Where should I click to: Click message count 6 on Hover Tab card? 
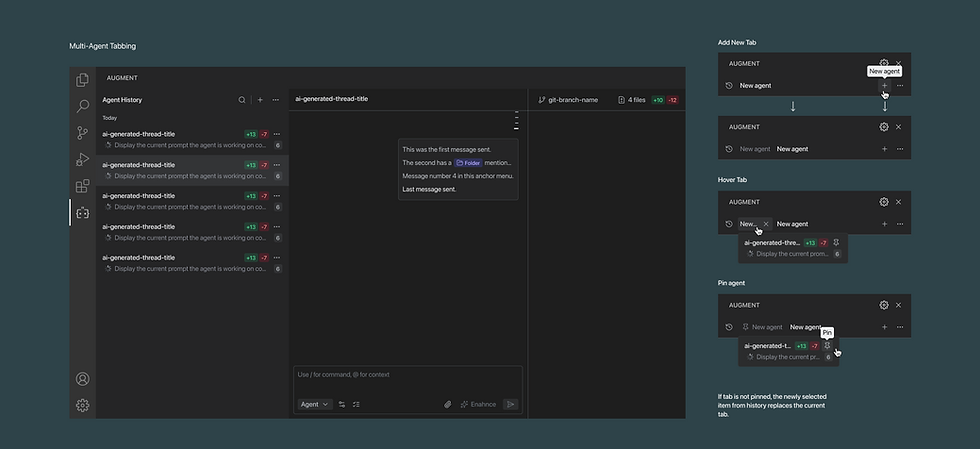(x=837, y=254)
